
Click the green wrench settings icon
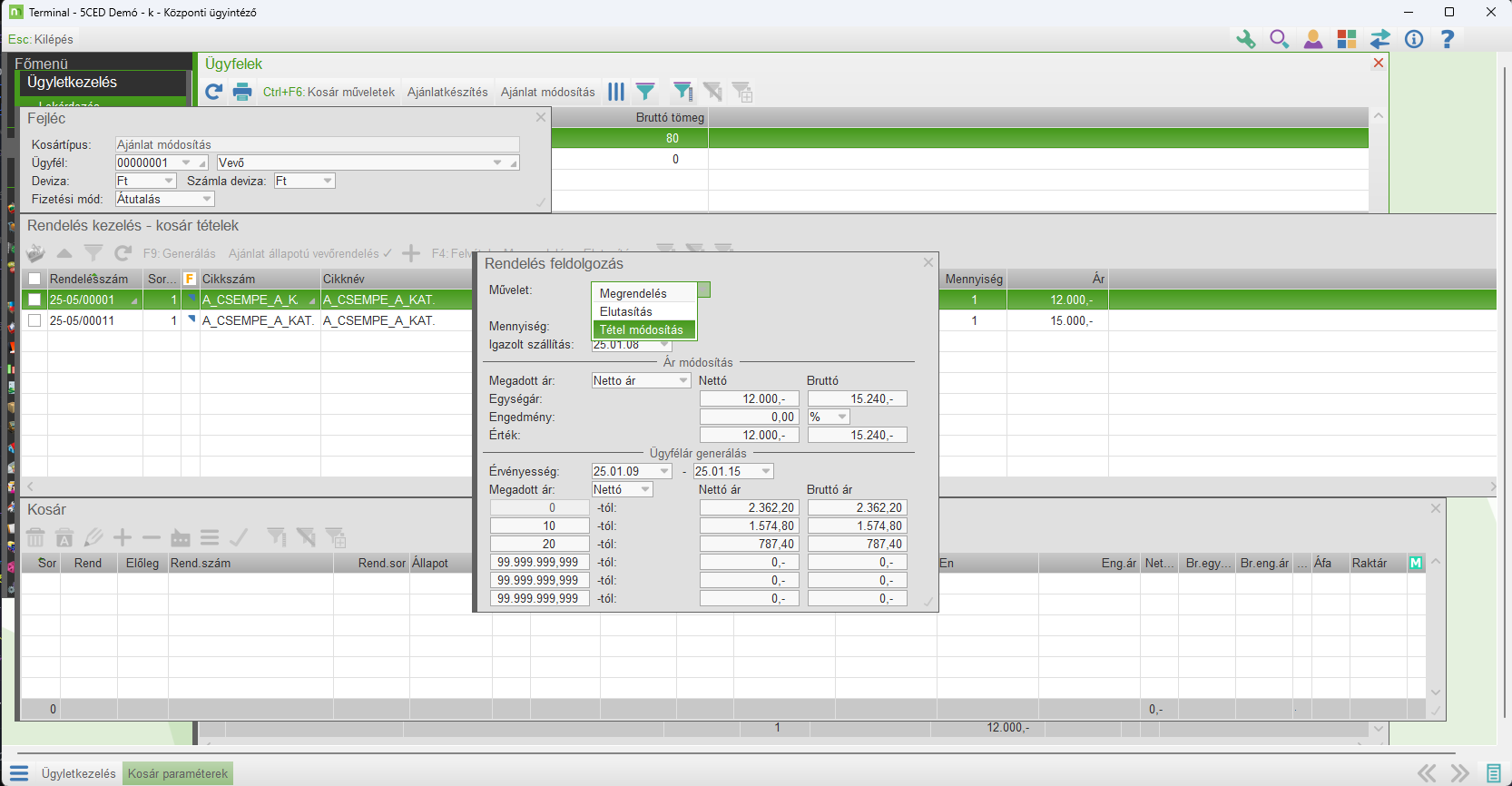tap(1245, 39)
